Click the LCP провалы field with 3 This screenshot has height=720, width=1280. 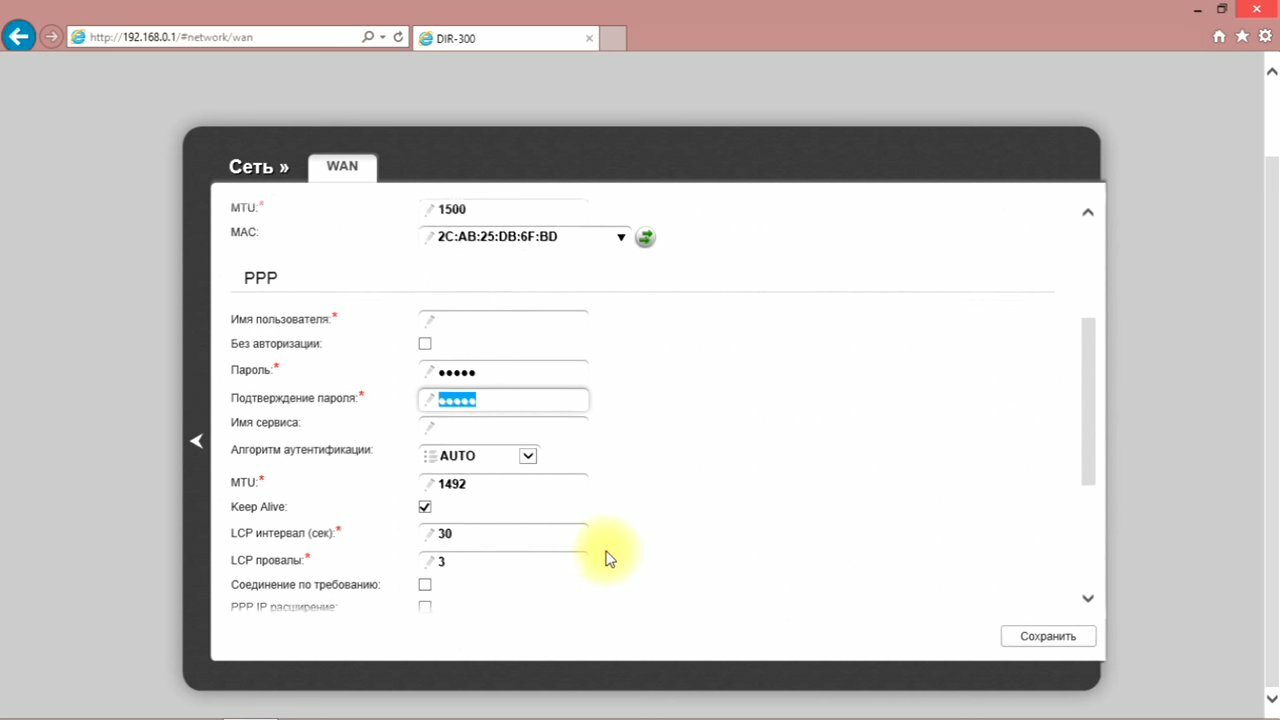point(503,561)
